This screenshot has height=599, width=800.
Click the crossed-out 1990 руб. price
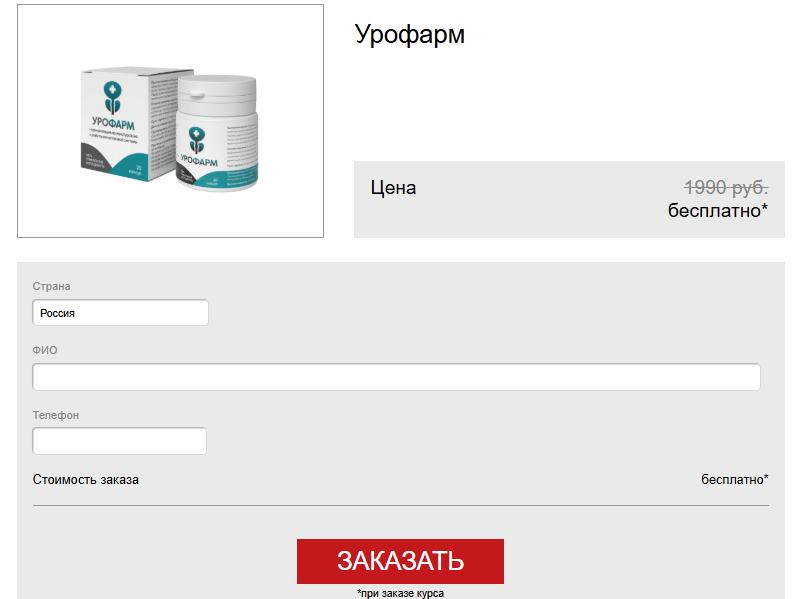point(726,187)
